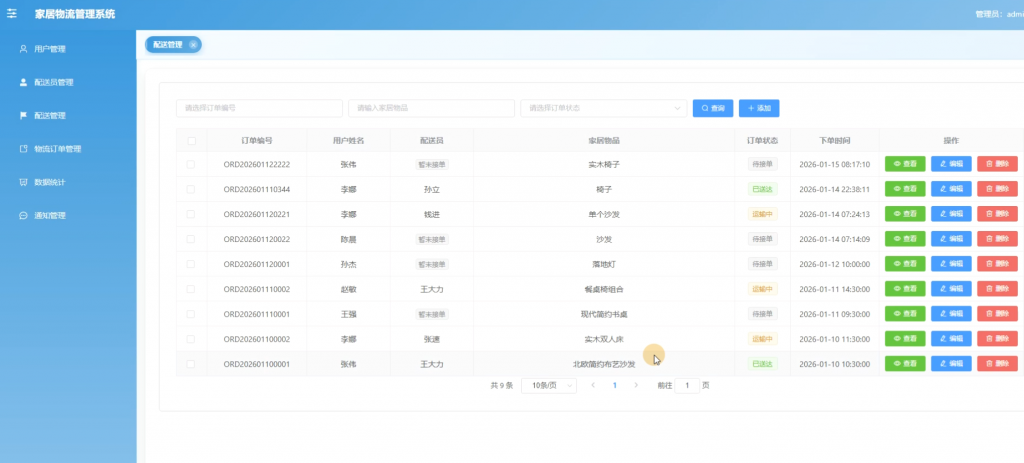Click courier name 钱进 in the table
Image resolution: width=1024 pixels, height=463 pixels.
[x=432, y=214]
